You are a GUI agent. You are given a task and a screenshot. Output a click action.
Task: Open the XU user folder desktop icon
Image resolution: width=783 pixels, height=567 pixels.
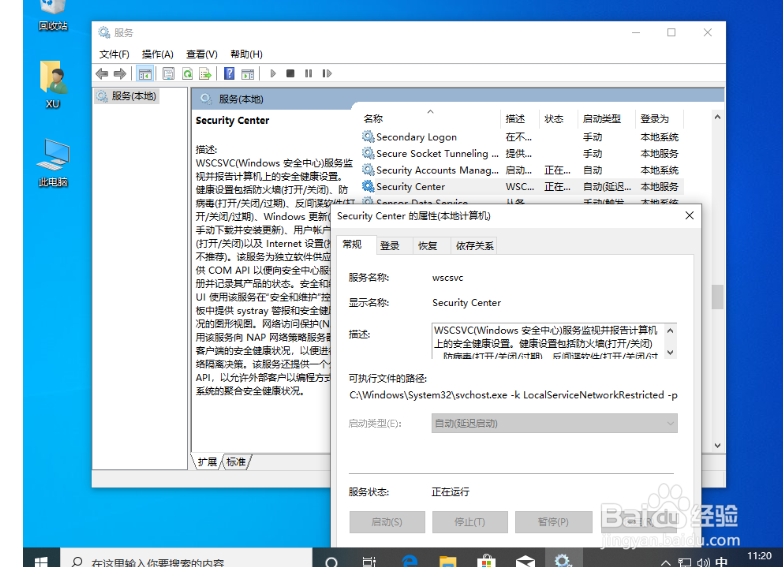(x=53, y=84)
